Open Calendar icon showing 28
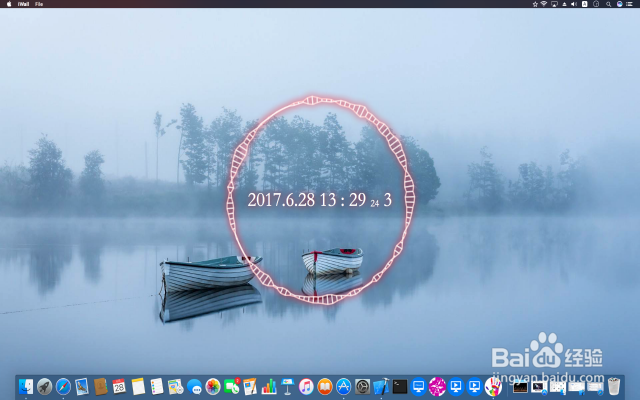640x400 pixels. [119, 386]
